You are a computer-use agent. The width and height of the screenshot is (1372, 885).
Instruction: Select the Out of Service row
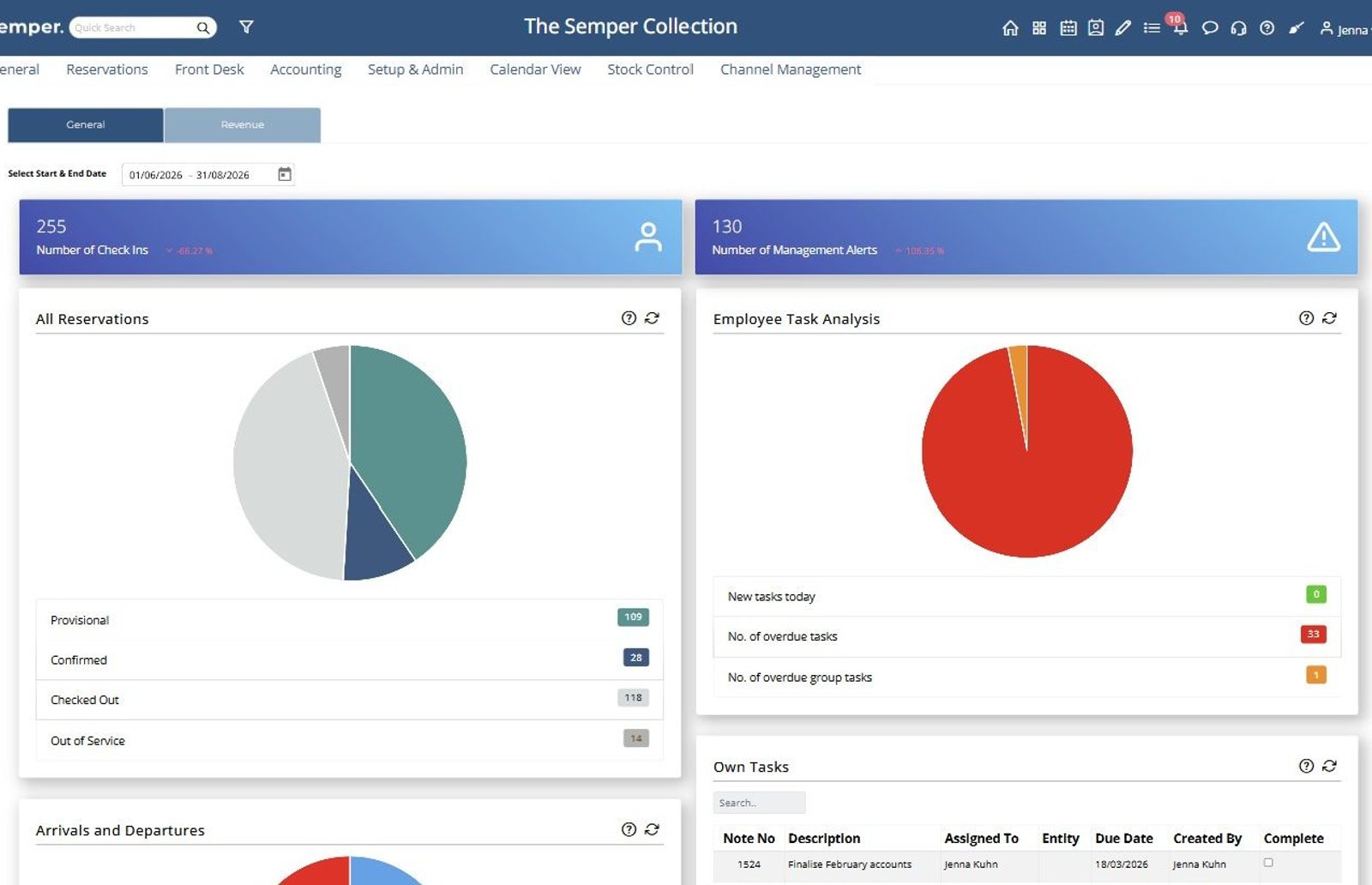[350, 740]
